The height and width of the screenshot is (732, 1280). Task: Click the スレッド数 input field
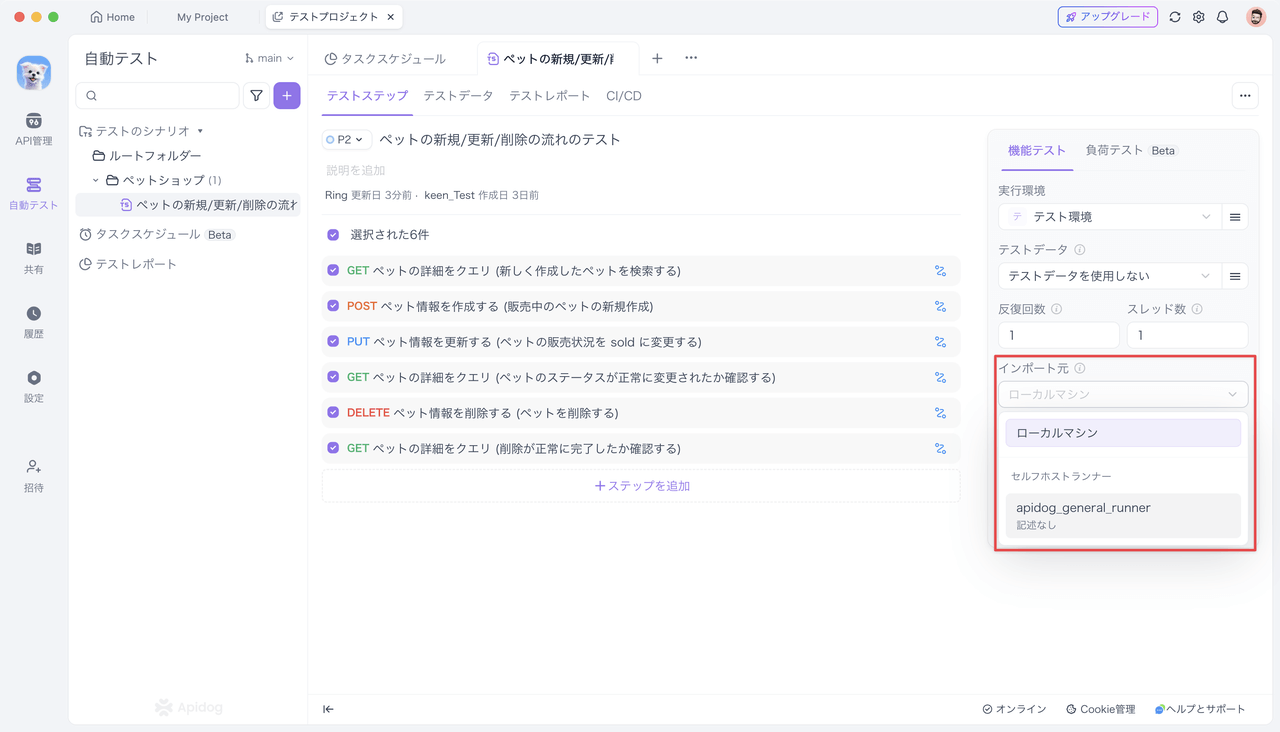pos(1187,335)
